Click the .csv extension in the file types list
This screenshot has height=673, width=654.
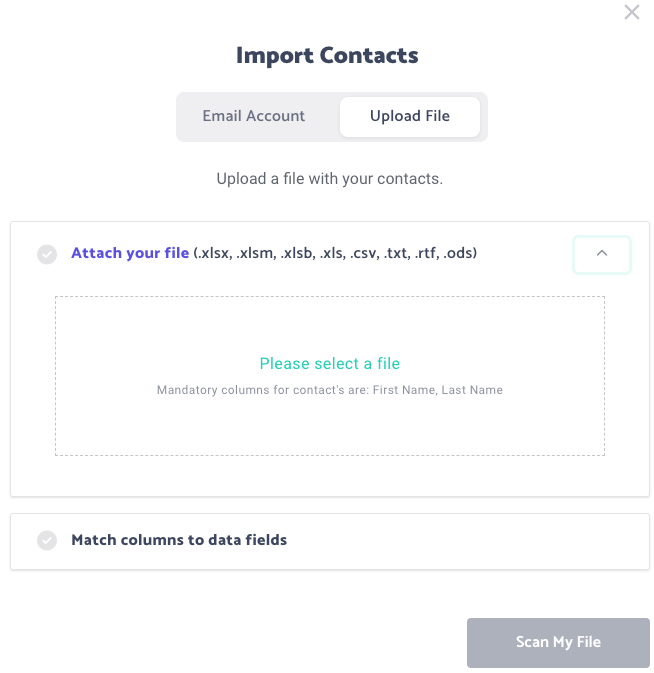pos(364,253)
